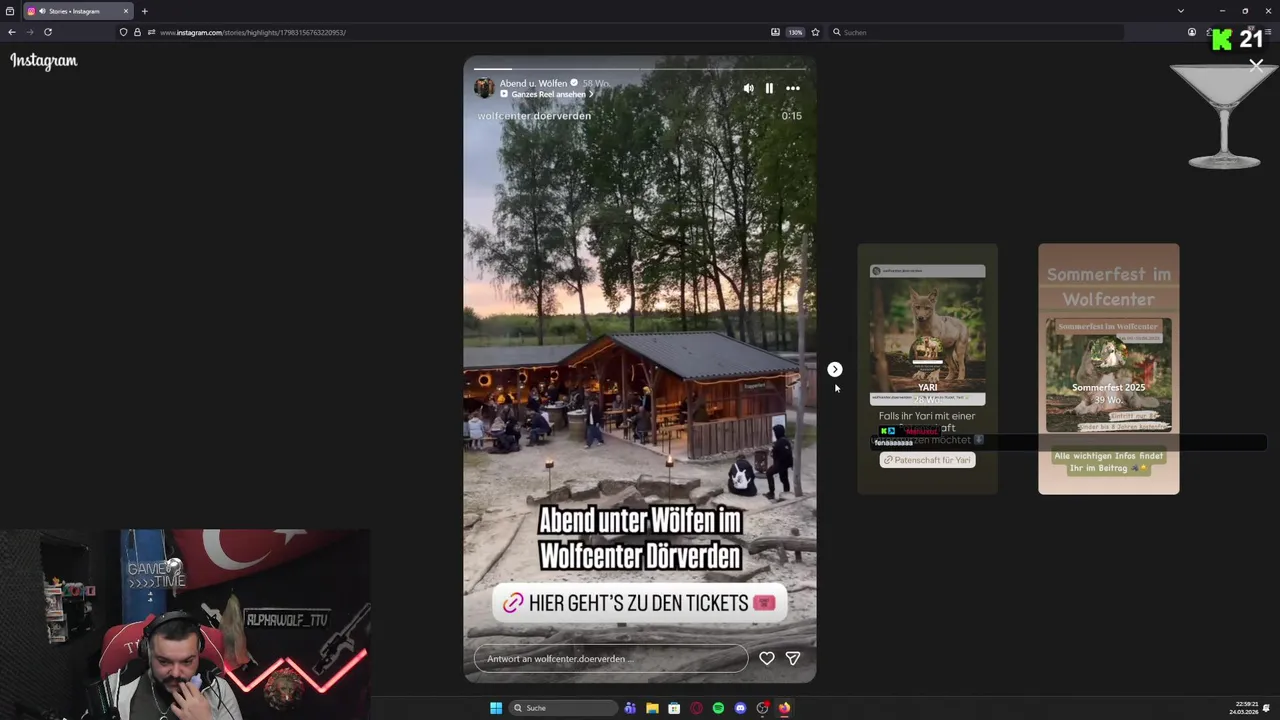Open Spotify from taskbar
Screen dimensions: 1280x720
(x=718, y=708)
